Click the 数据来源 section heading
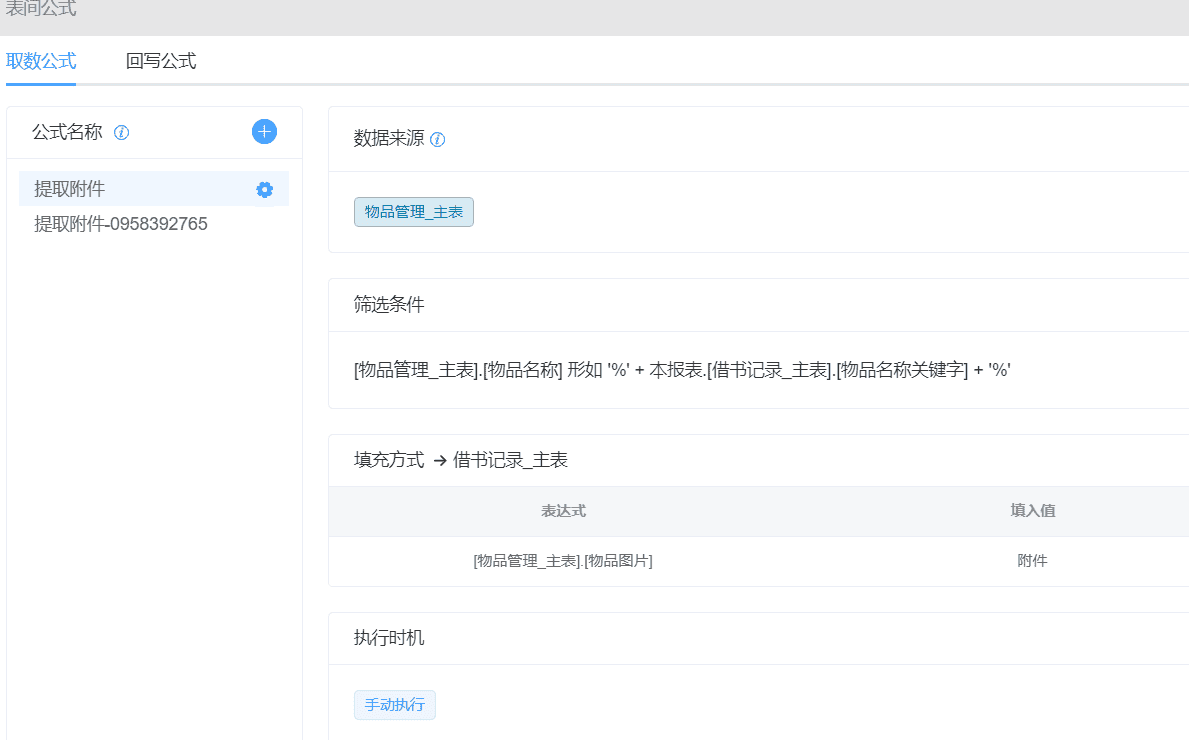This screenshot has width=1189, height=740. point(389,138)
